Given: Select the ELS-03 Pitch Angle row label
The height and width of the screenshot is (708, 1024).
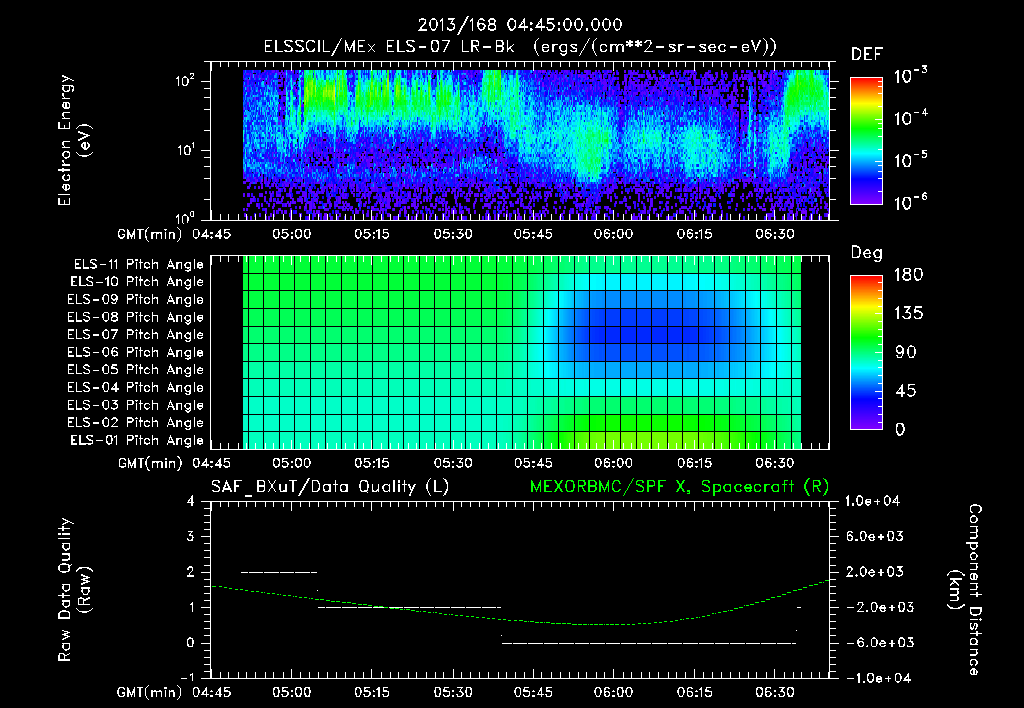Looking at the screenshot, I should tap(136, 406).
